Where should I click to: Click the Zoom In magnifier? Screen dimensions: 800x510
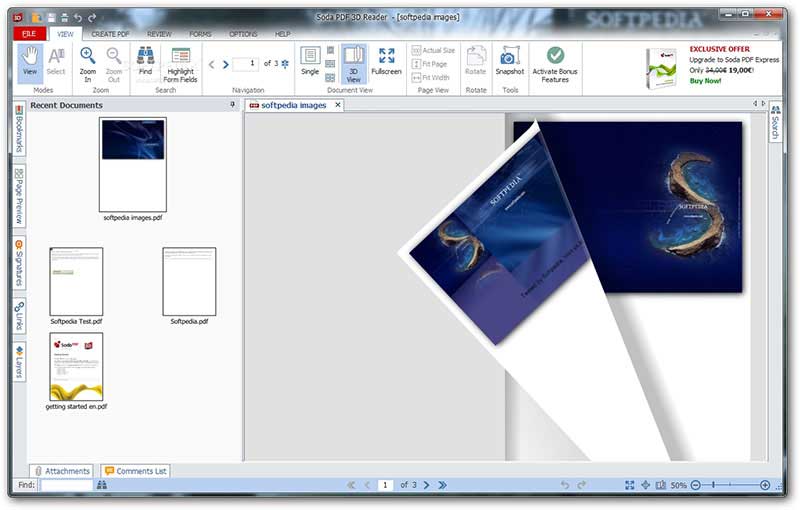pyautogui.click(x=88, y=65)
